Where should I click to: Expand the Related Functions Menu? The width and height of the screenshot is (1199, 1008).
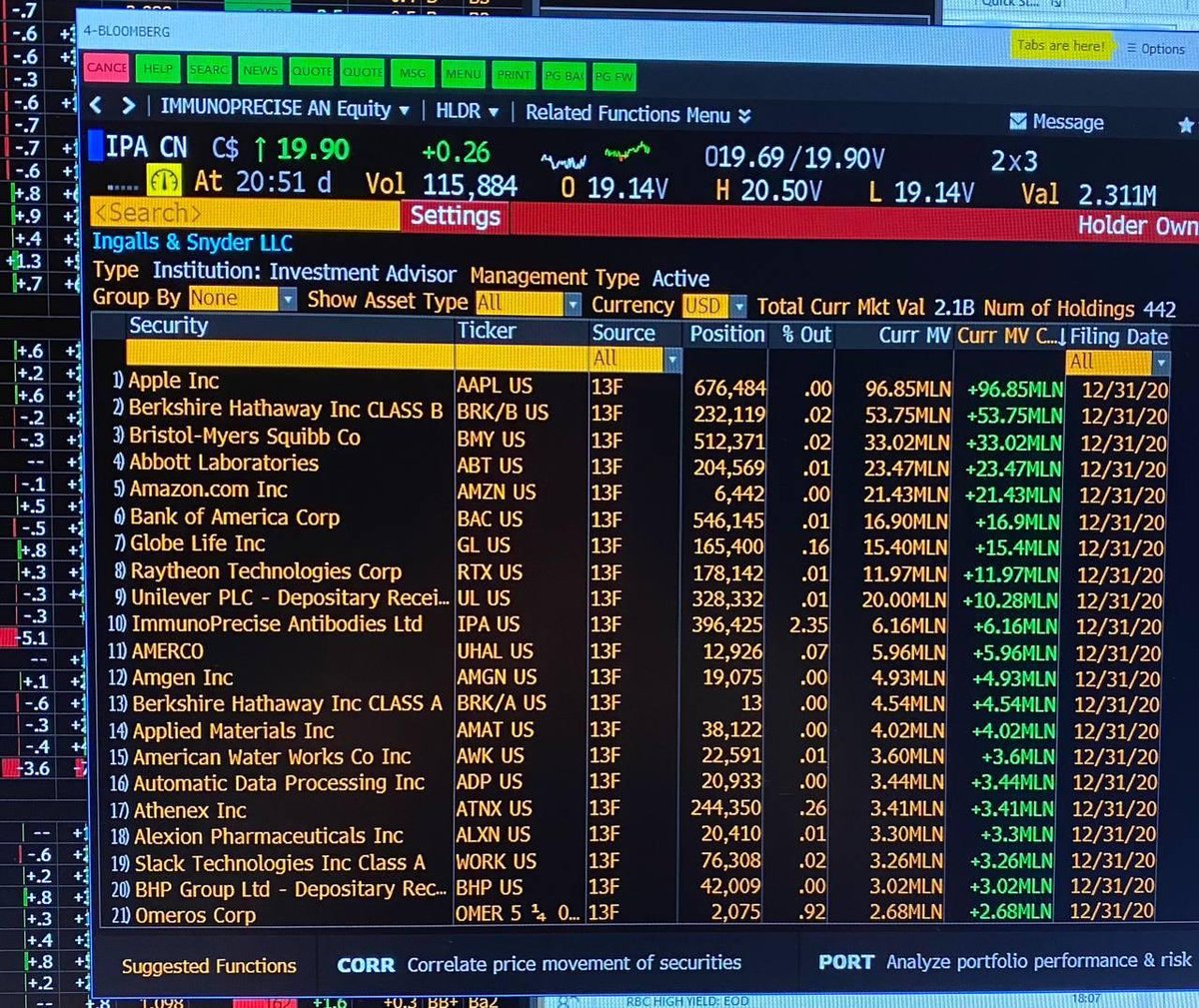(638, 114)
